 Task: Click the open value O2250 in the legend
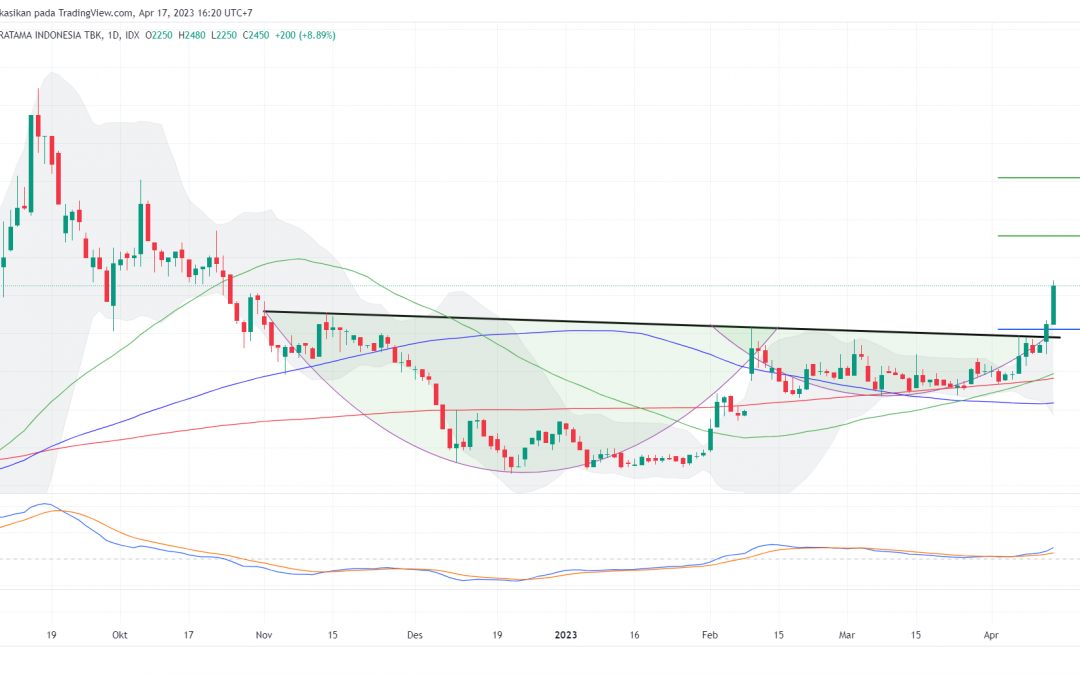coord(160,34)
